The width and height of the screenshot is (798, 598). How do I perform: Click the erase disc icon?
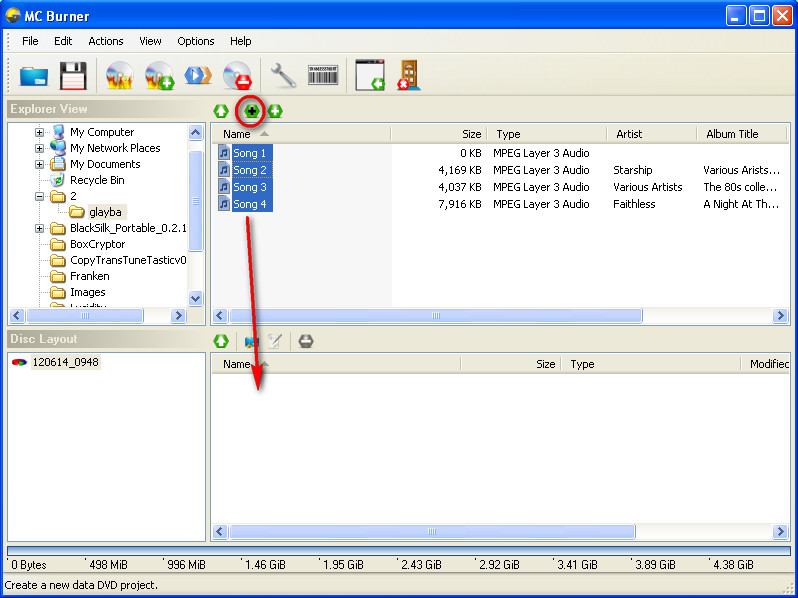coord(237,77)
